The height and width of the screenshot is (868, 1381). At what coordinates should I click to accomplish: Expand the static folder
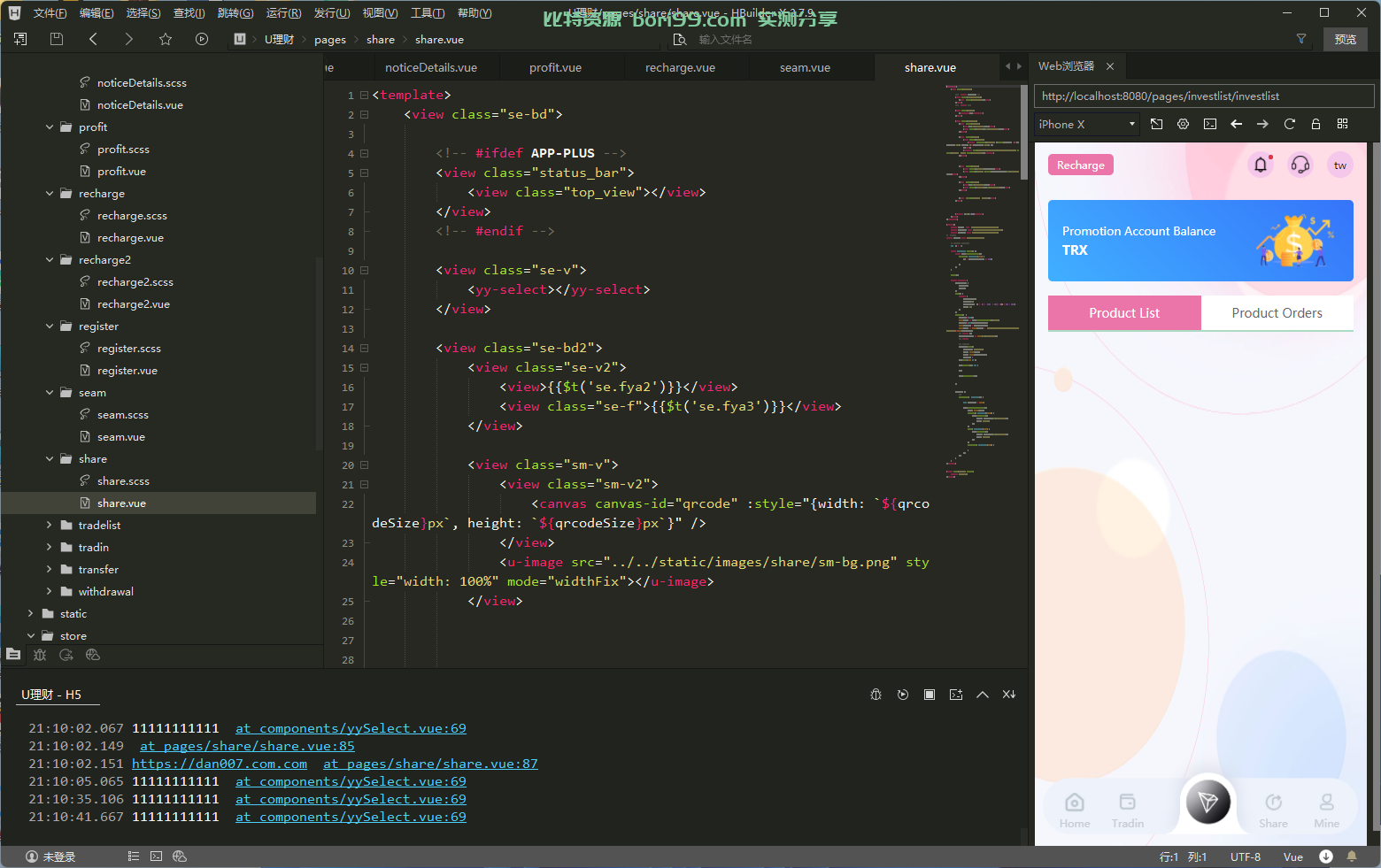31,614
